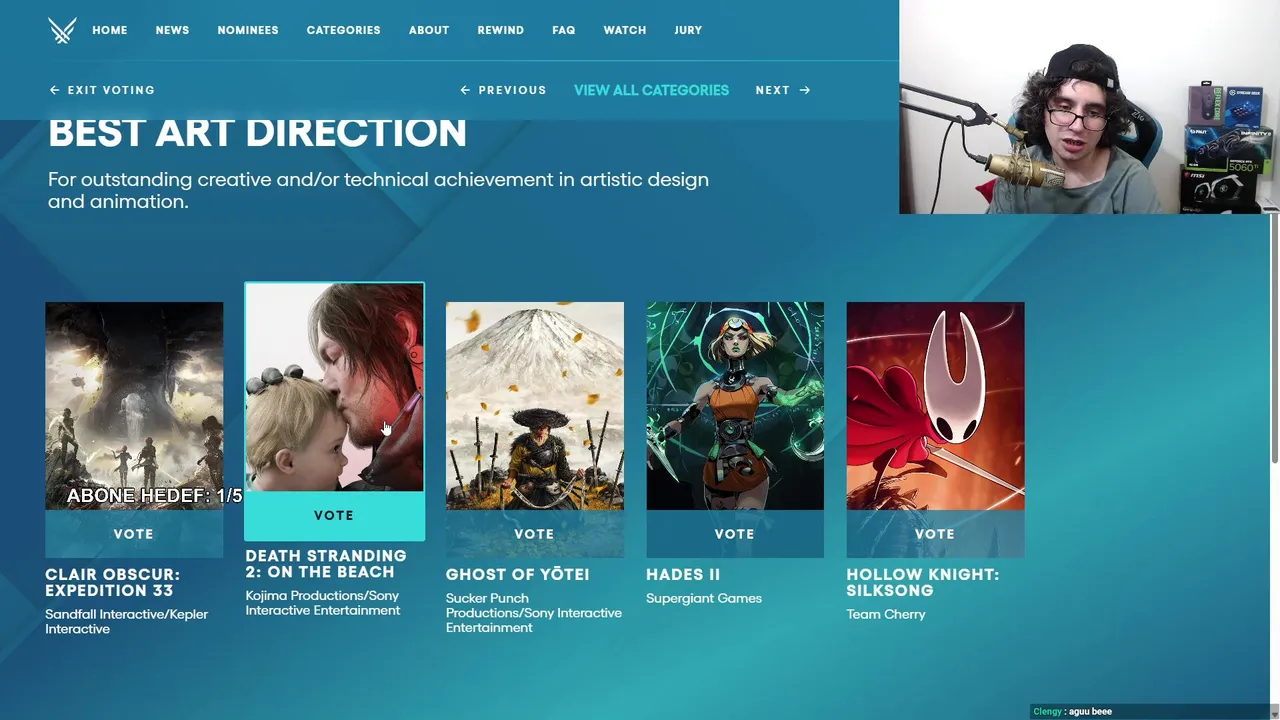Go to the FAQ page
The height and width of the screenshot is (720, 1280).
click(x=564, y=30)
